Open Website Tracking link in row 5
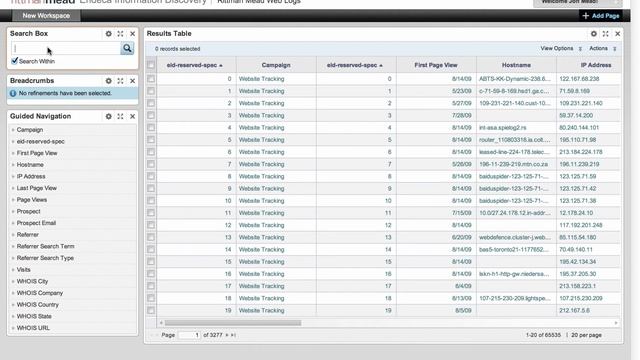Screen dimensions: 640x360 point(261,140)
